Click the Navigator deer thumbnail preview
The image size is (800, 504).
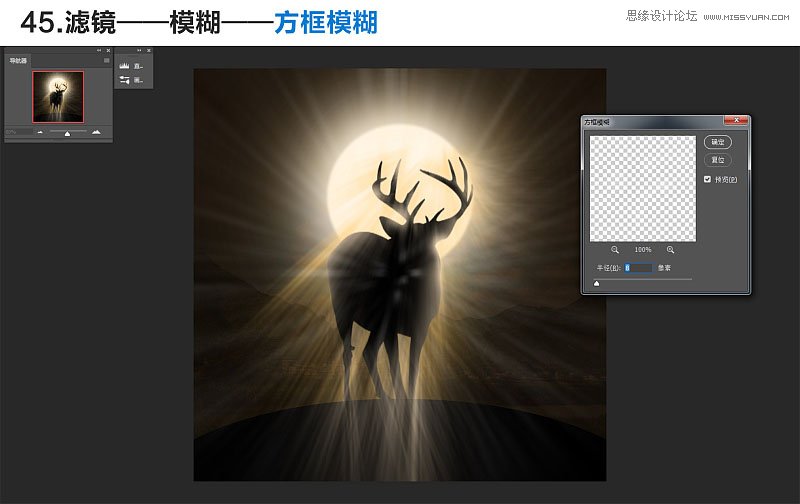pyautogui.click(x=58, y=97)
